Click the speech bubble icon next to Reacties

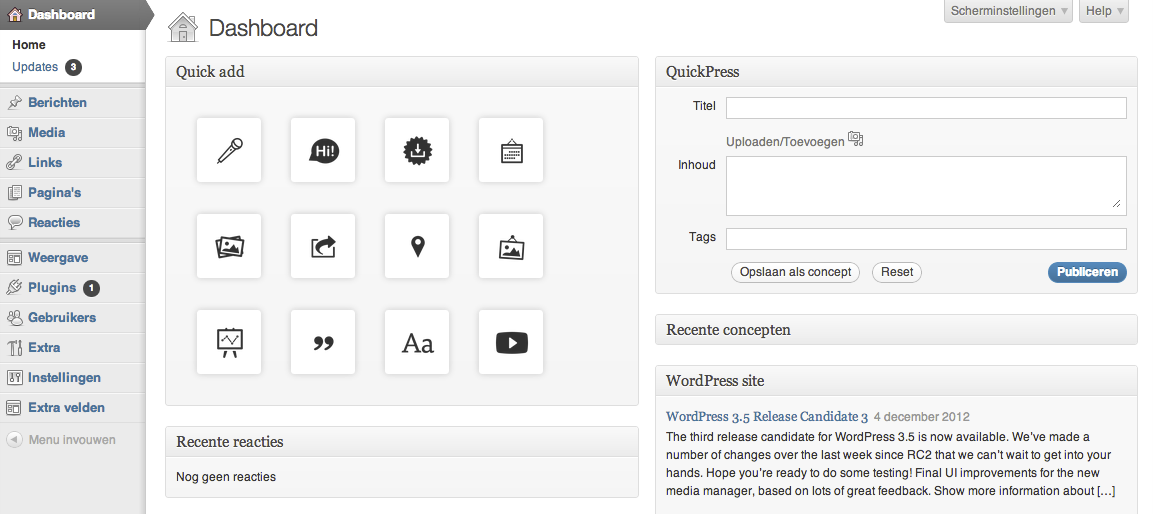pyautogui.click(x=15, y=223)
